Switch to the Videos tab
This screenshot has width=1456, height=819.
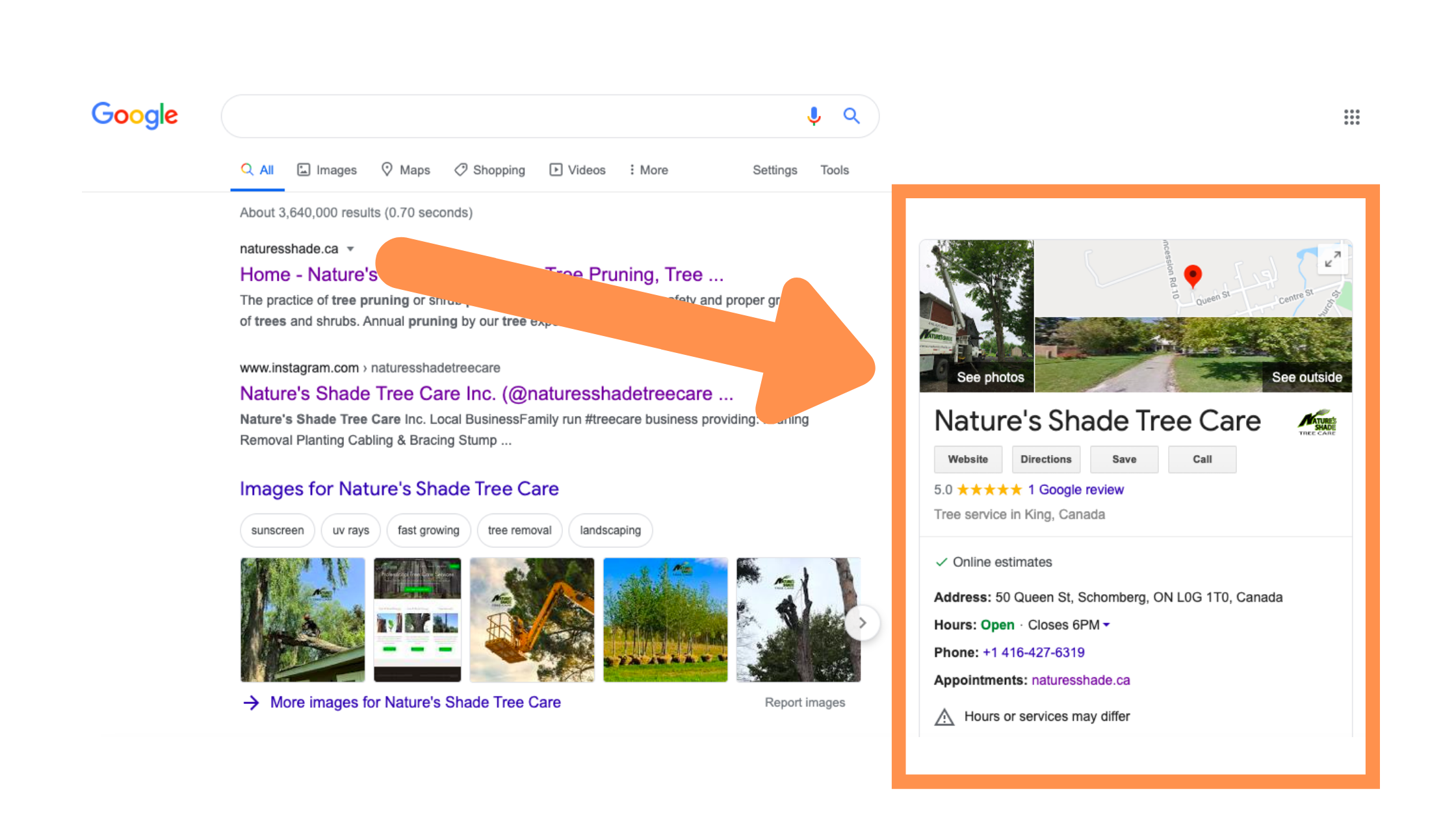[x=577, y=170]
